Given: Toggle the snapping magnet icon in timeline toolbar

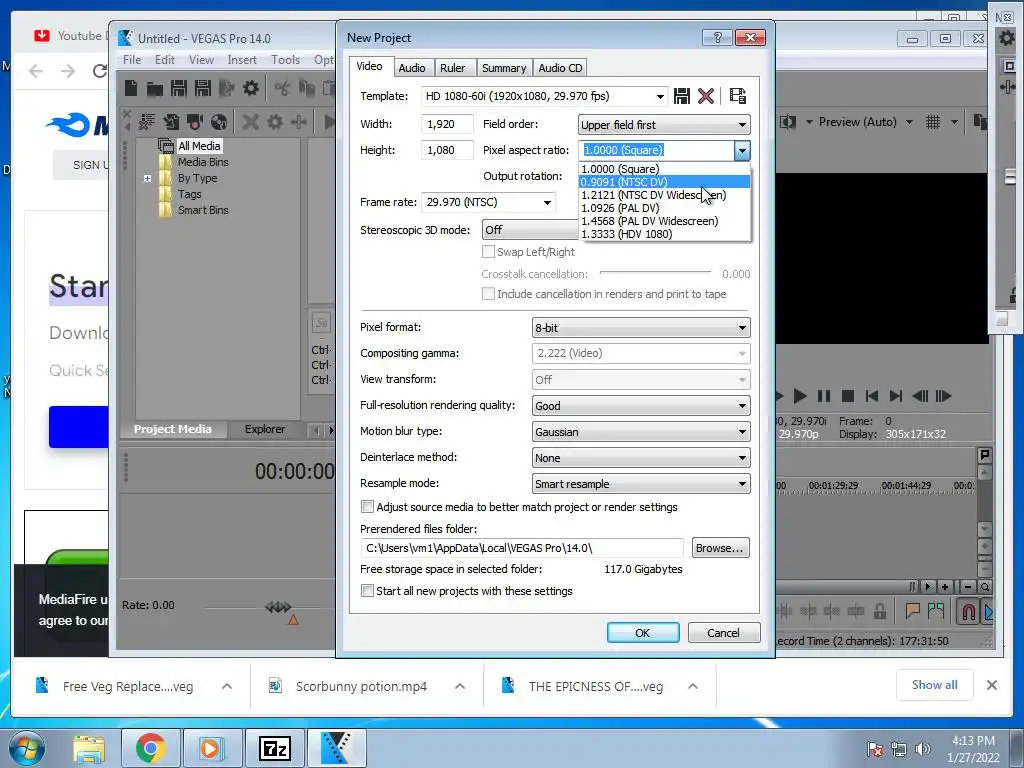Looking at the screenshot, I should click(x=968, y=612).
